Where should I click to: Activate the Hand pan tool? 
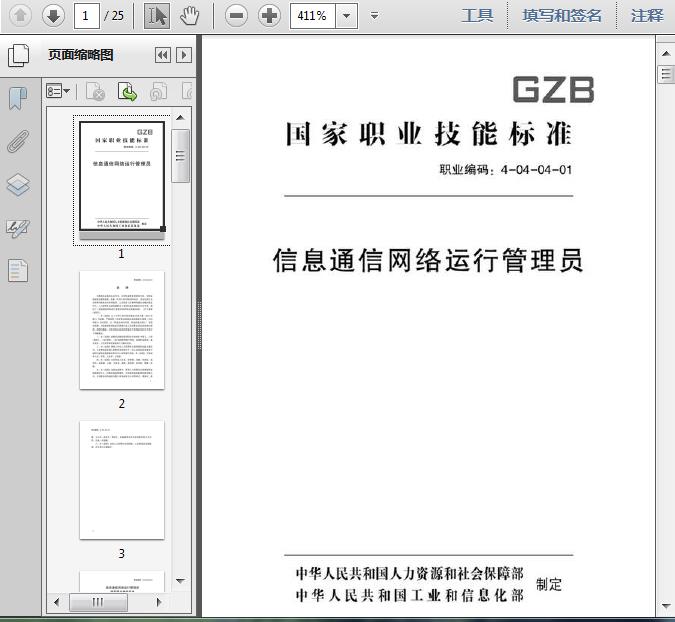click(189, 16)
